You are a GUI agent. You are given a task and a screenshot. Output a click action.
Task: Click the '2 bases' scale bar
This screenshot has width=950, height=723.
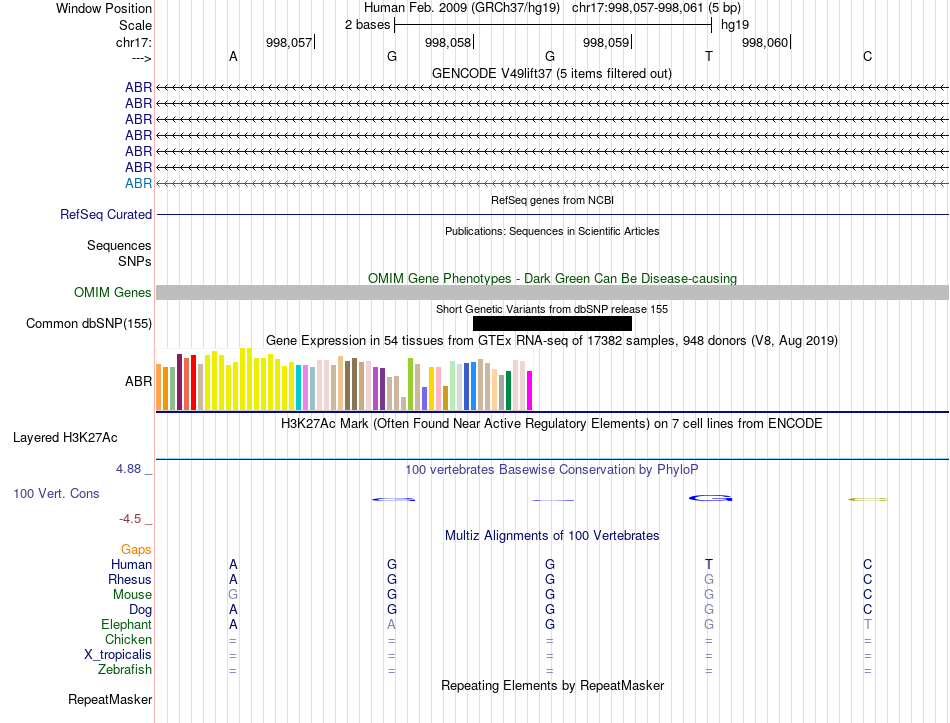[x=553, y=25]
